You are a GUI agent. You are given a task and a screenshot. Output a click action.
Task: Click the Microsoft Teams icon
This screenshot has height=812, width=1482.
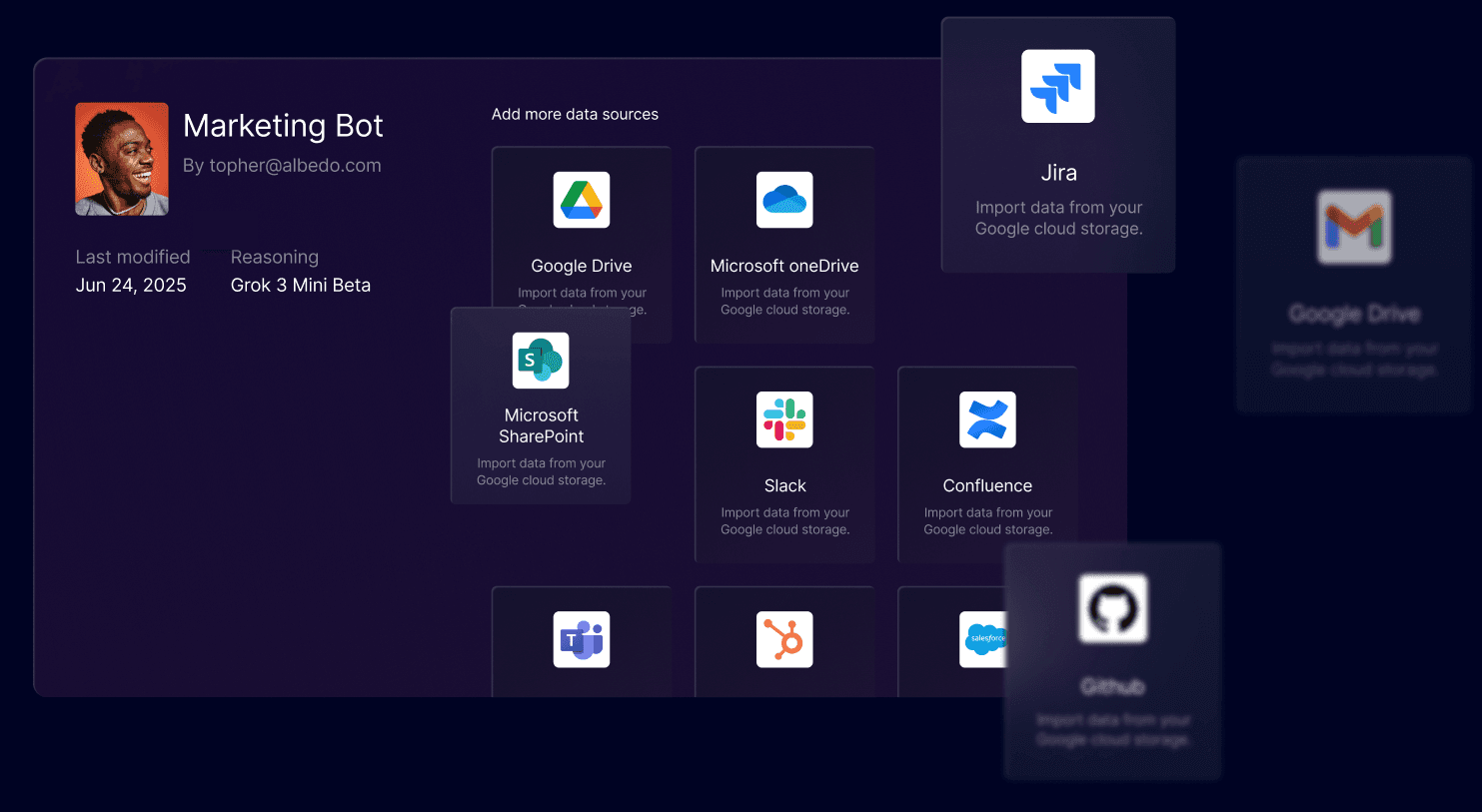pos(582,639)
